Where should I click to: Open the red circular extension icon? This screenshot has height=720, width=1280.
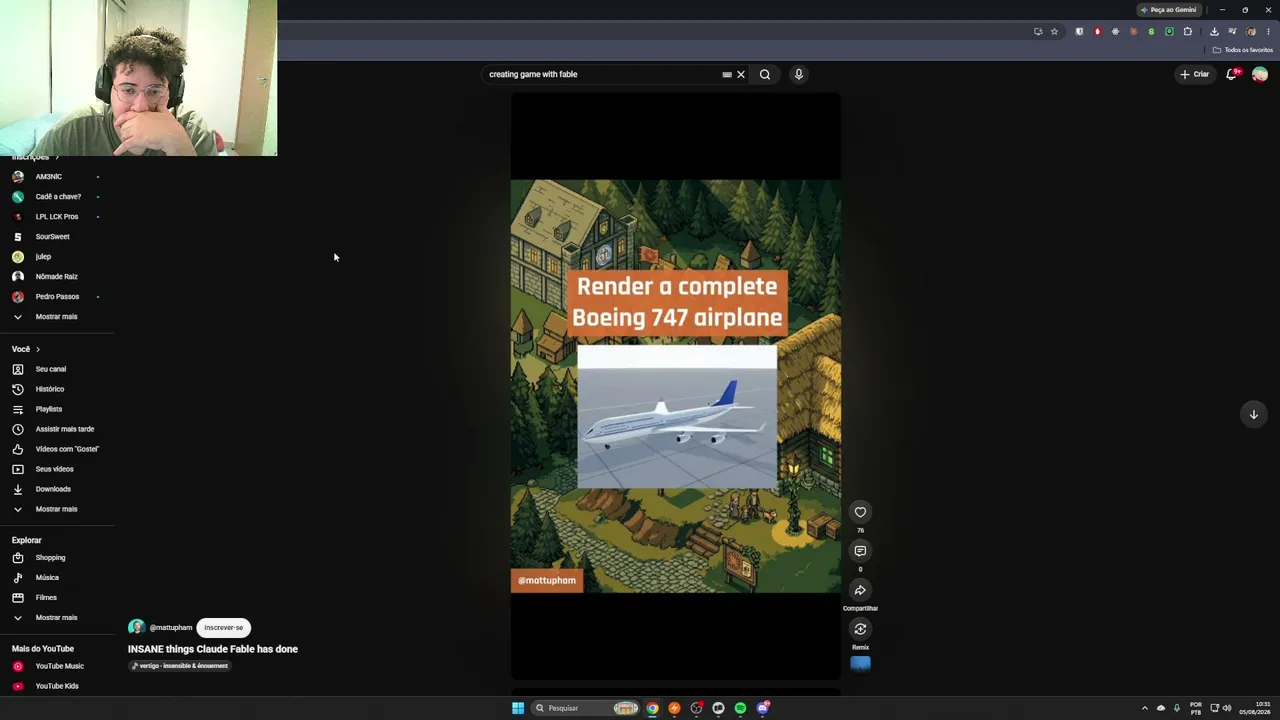tap(1097, 31)
